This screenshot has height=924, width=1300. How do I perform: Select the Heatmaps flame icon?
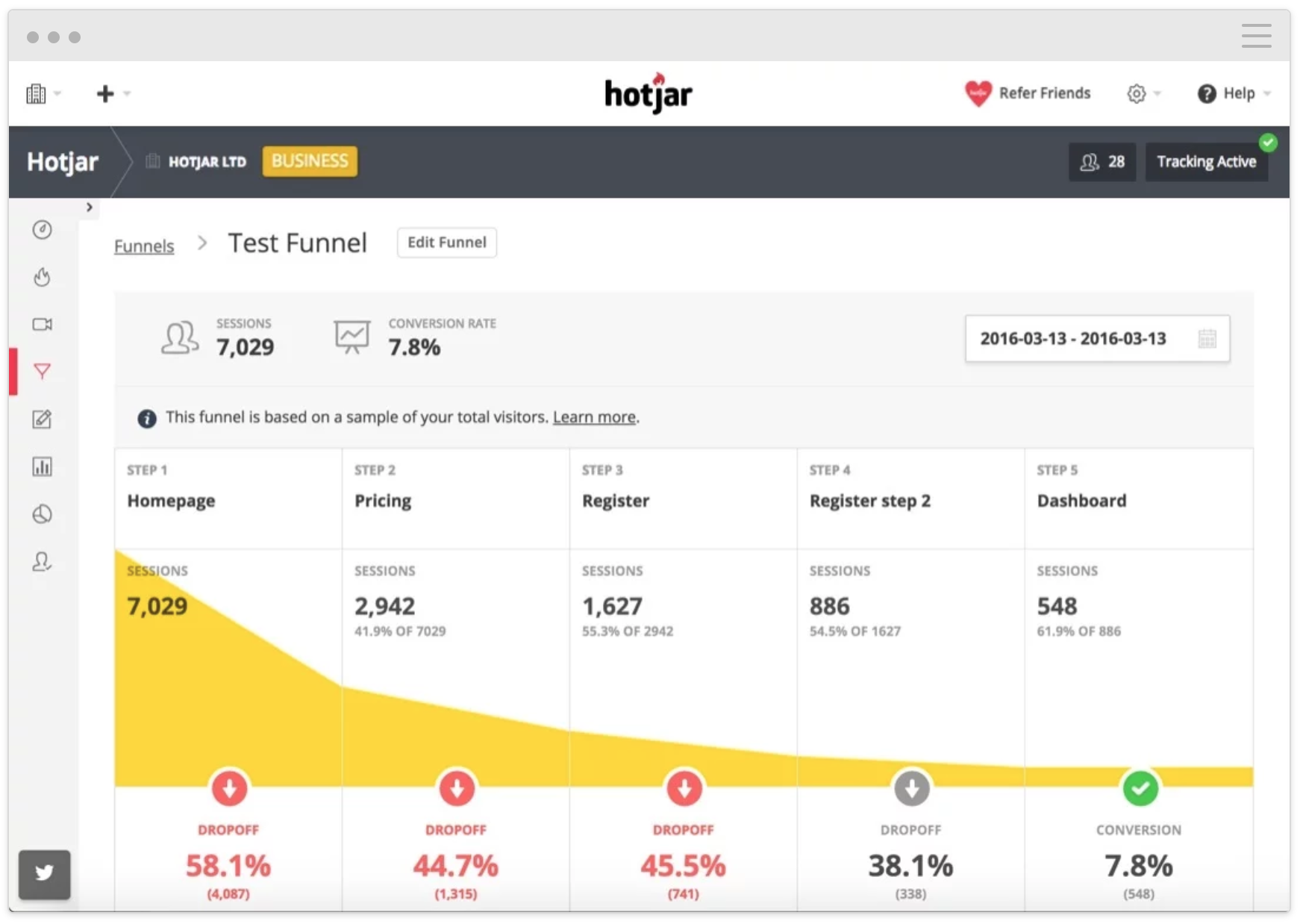(x=43, y=277)
